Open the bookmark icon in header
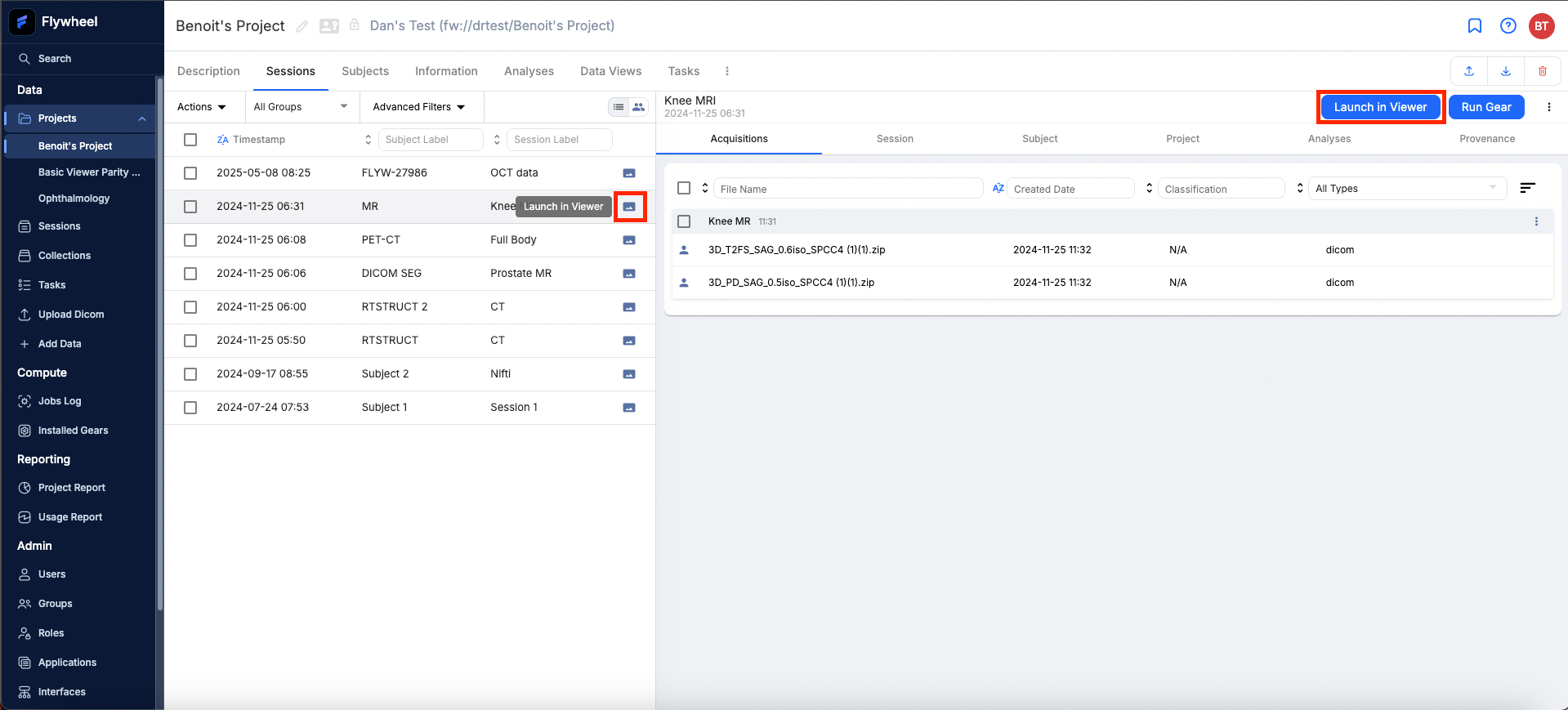The height and width of the screenshot is (710, 1568). [1475, 26]
